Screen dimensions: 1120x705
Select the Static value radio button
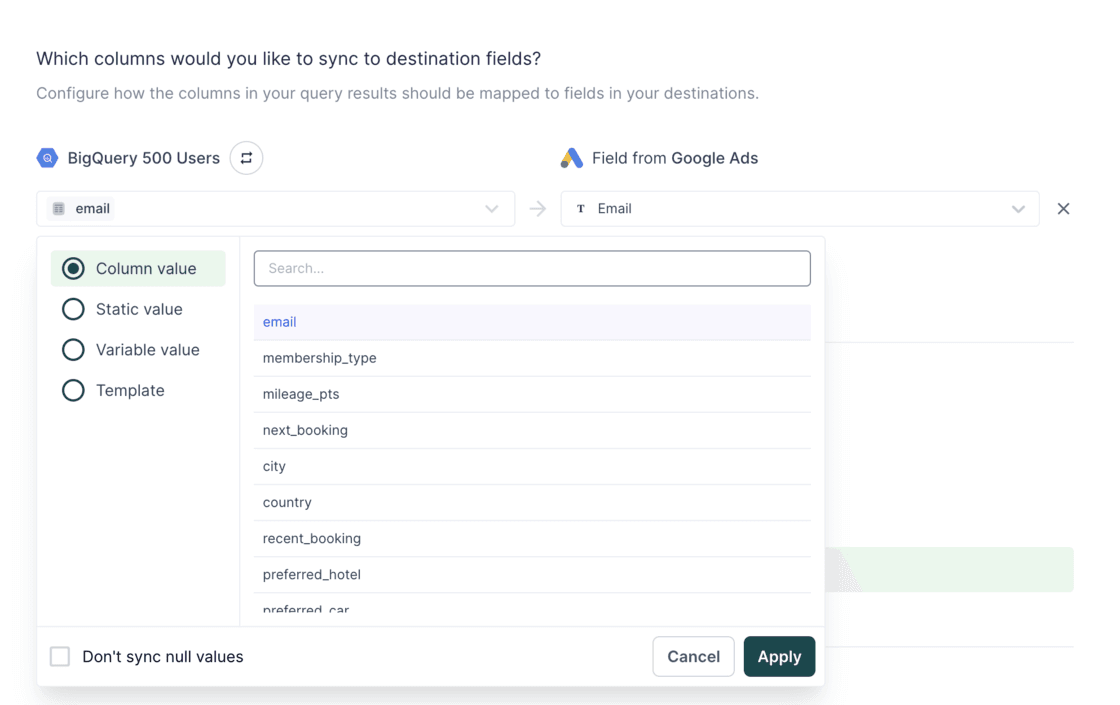coord(73,309)
